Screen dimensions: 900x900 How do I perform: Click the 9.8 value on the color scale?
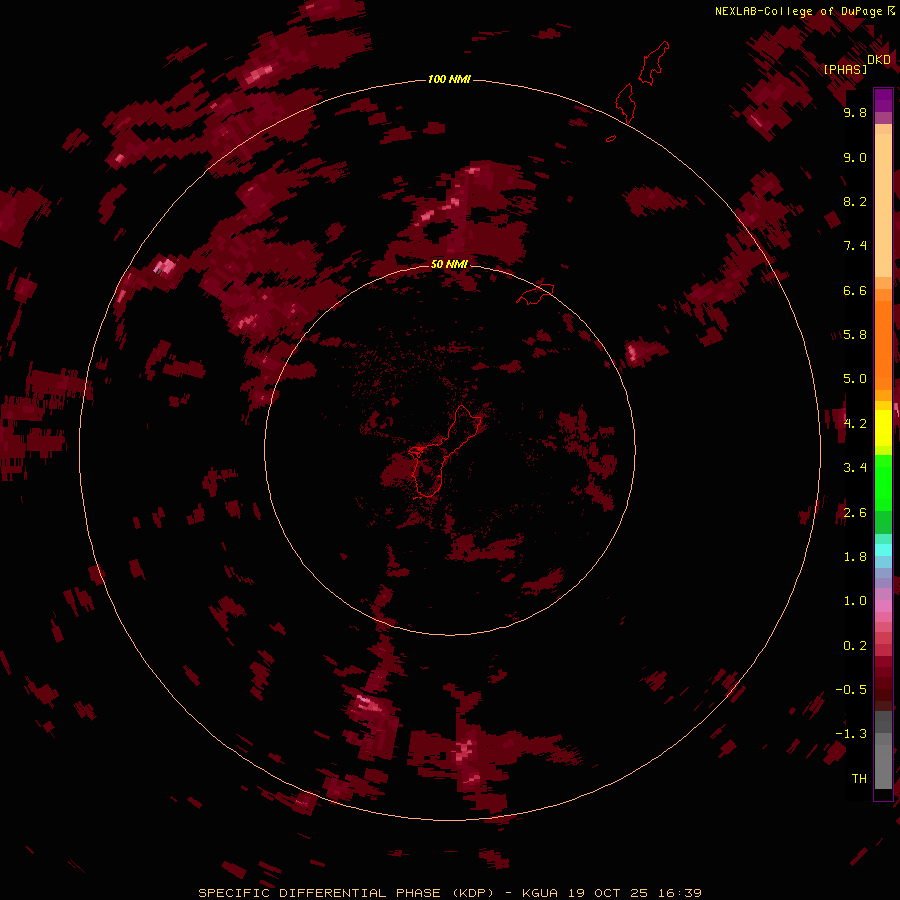point(855,112)
